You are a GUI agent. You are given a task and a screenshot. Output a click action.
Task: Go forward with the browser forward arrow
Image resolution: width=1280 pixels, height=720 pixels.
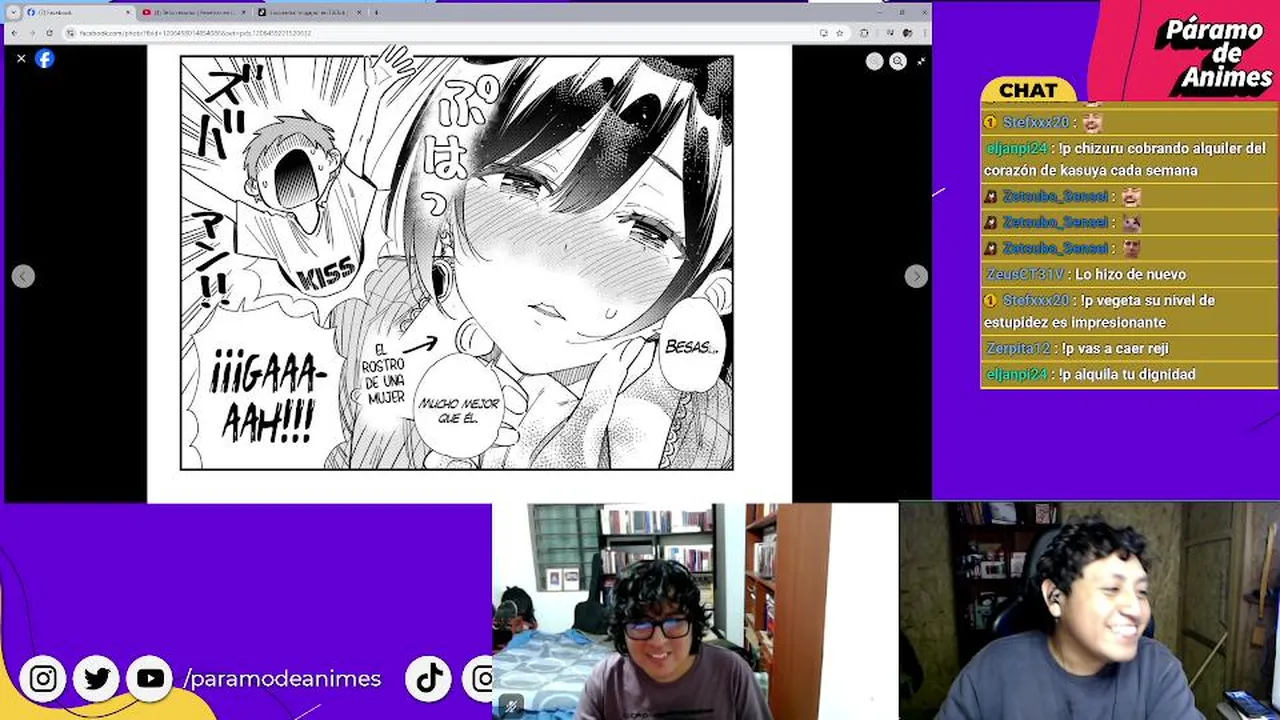(x=32, y=33)
